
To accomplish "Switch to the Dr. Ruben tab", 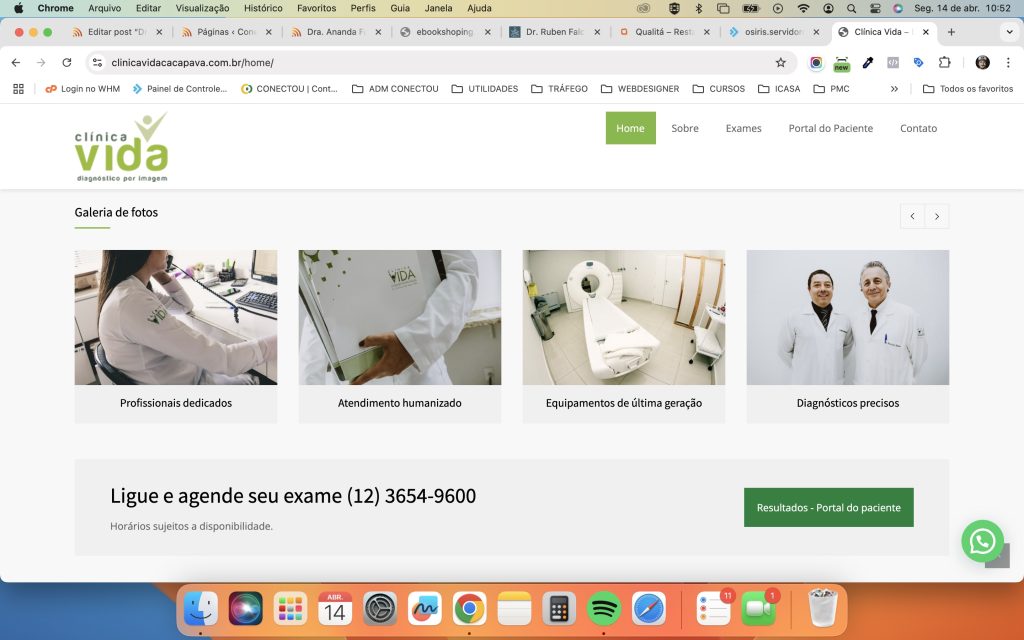I will pos(555,32).
